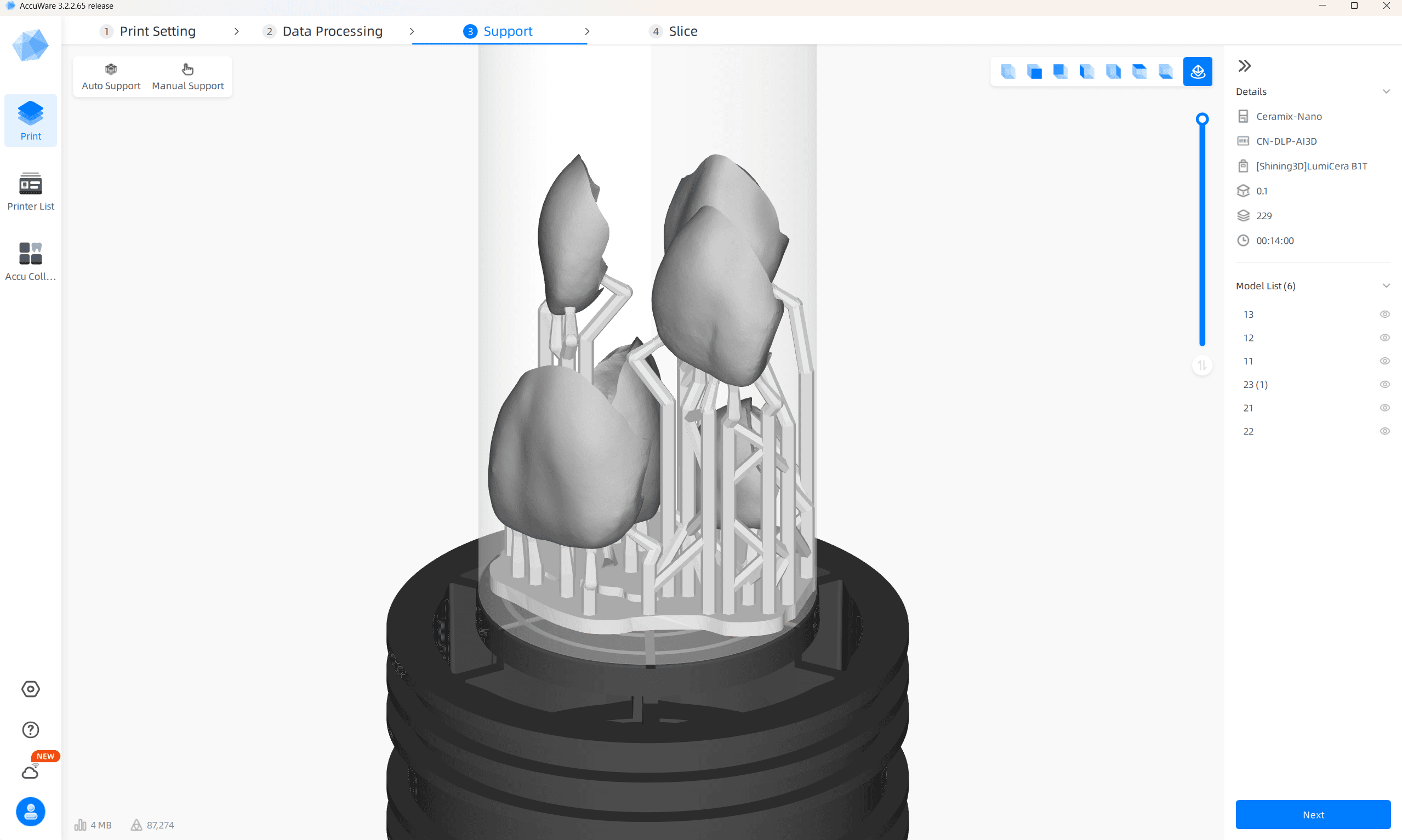Screen dimensions: 1402x840
Task: Switch to back face cube view
Action: pyautogui.click(x=1060, y=72)
